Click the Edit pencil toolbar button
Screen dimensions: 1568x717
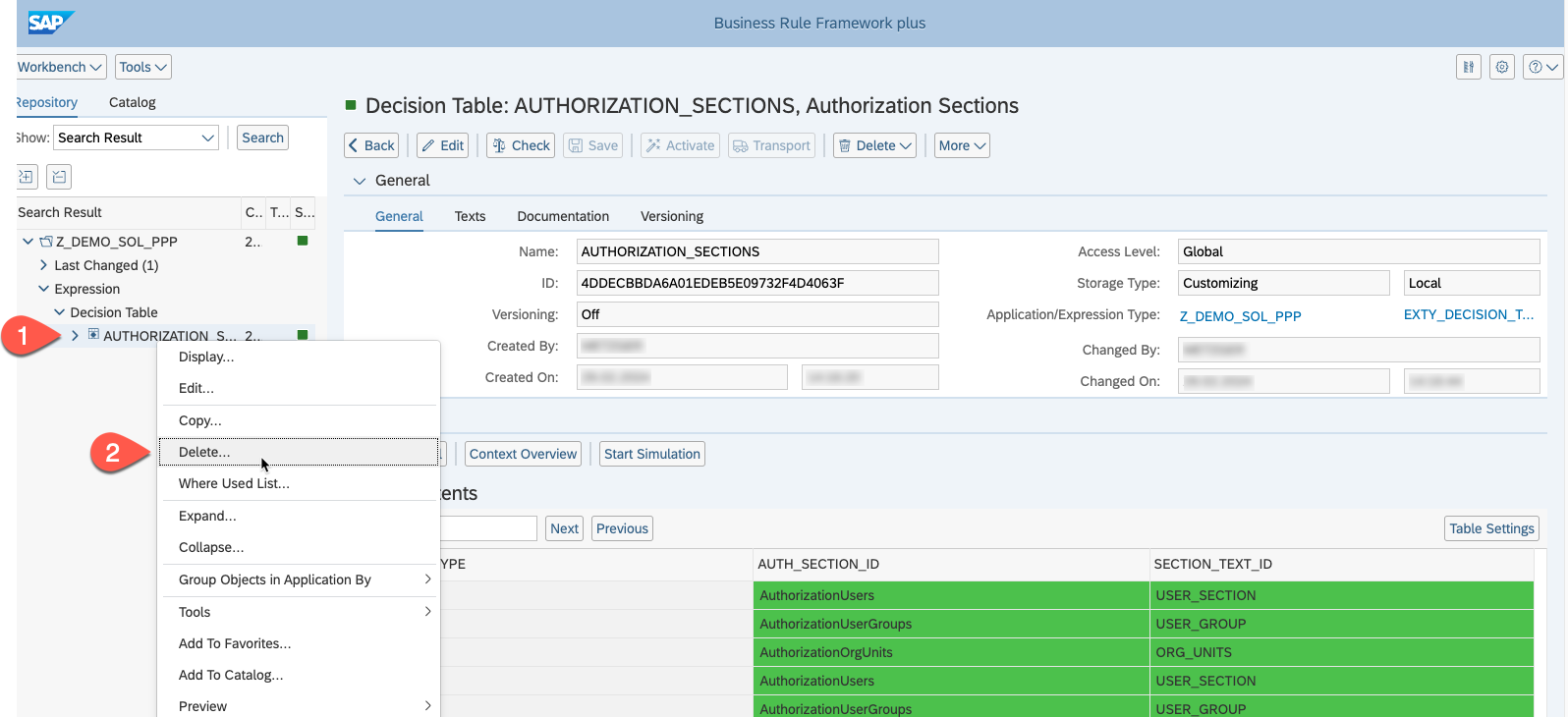pyautogui.click(x=442, y=145)
